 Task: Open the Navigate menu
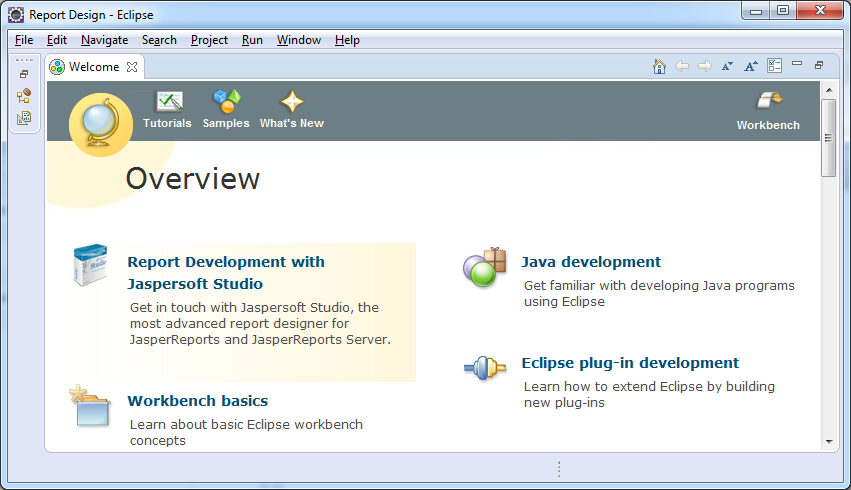[x=104, y=40]
